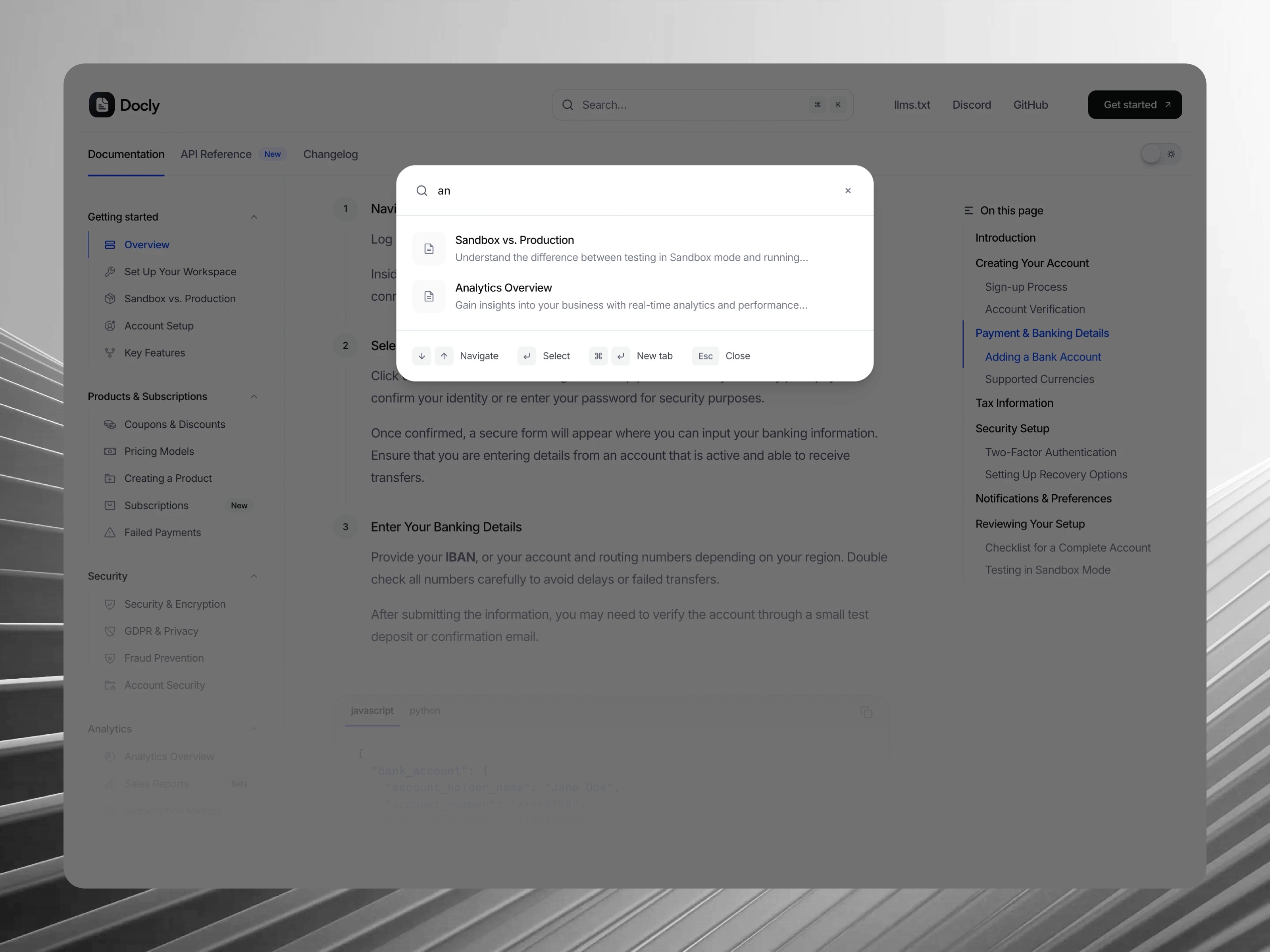The width and height of the screenshot is (1270, 952).
Task: Focus the header Search... box
Action: pyautogui.click(x=702, y=105)
